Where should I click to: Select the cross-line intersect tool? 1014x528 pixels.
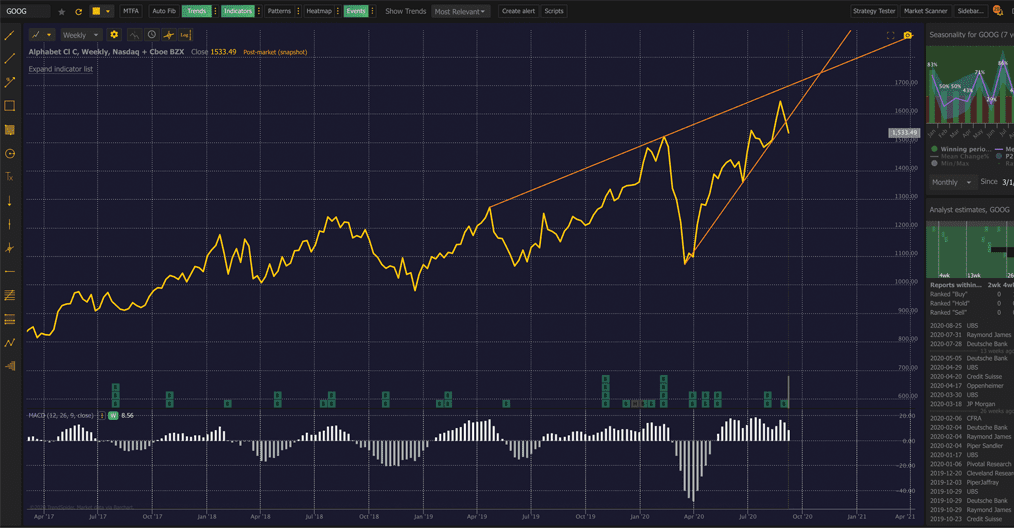coord(9,248)
